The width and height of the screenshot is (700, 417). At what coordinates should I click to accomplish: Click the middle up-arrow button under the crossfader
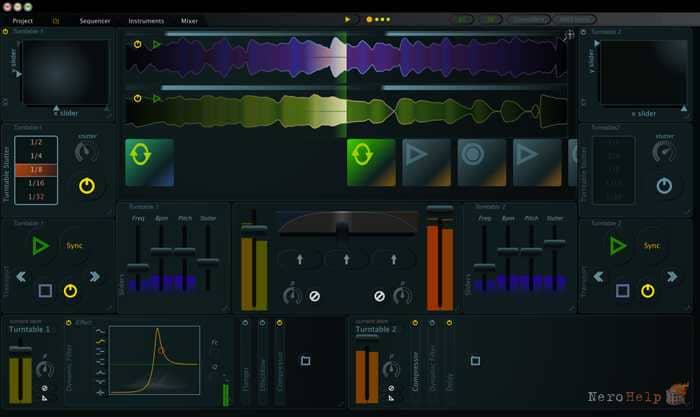coord(346,259)
